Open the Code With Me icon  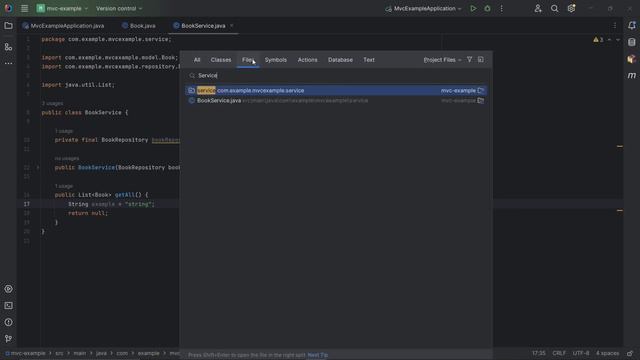point(538,9)
